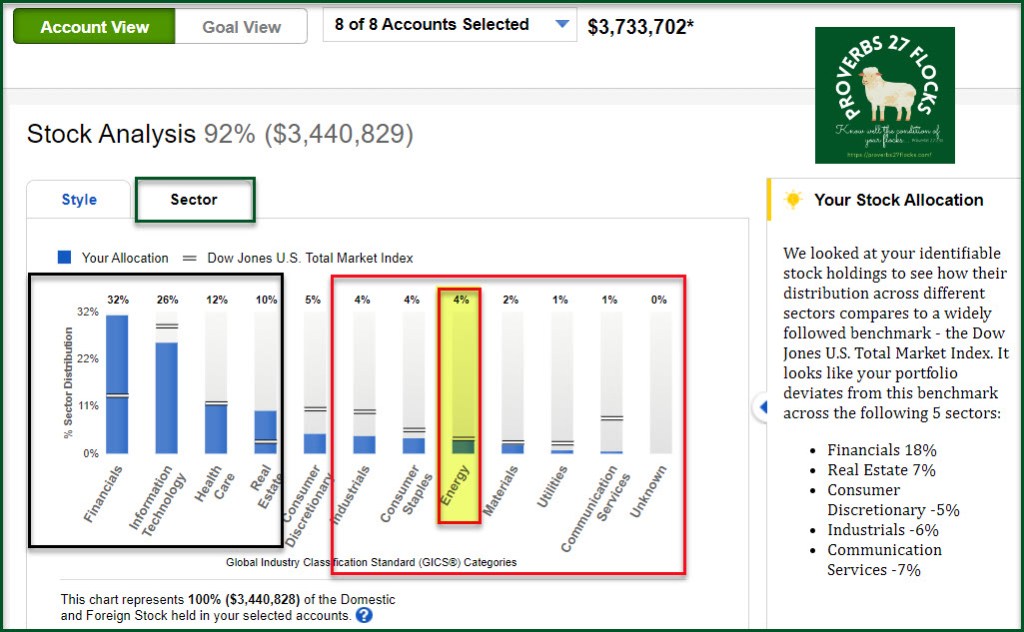Select the highlighted Energy sector bar
1024x632 pixels.
[460, 444]
